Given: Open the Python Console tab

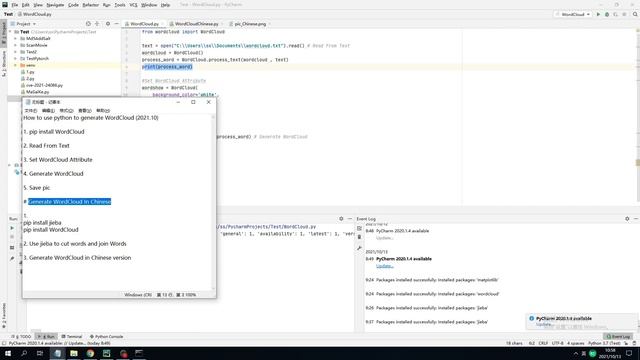Looking at the screenshot, I should tap(107, 337).
